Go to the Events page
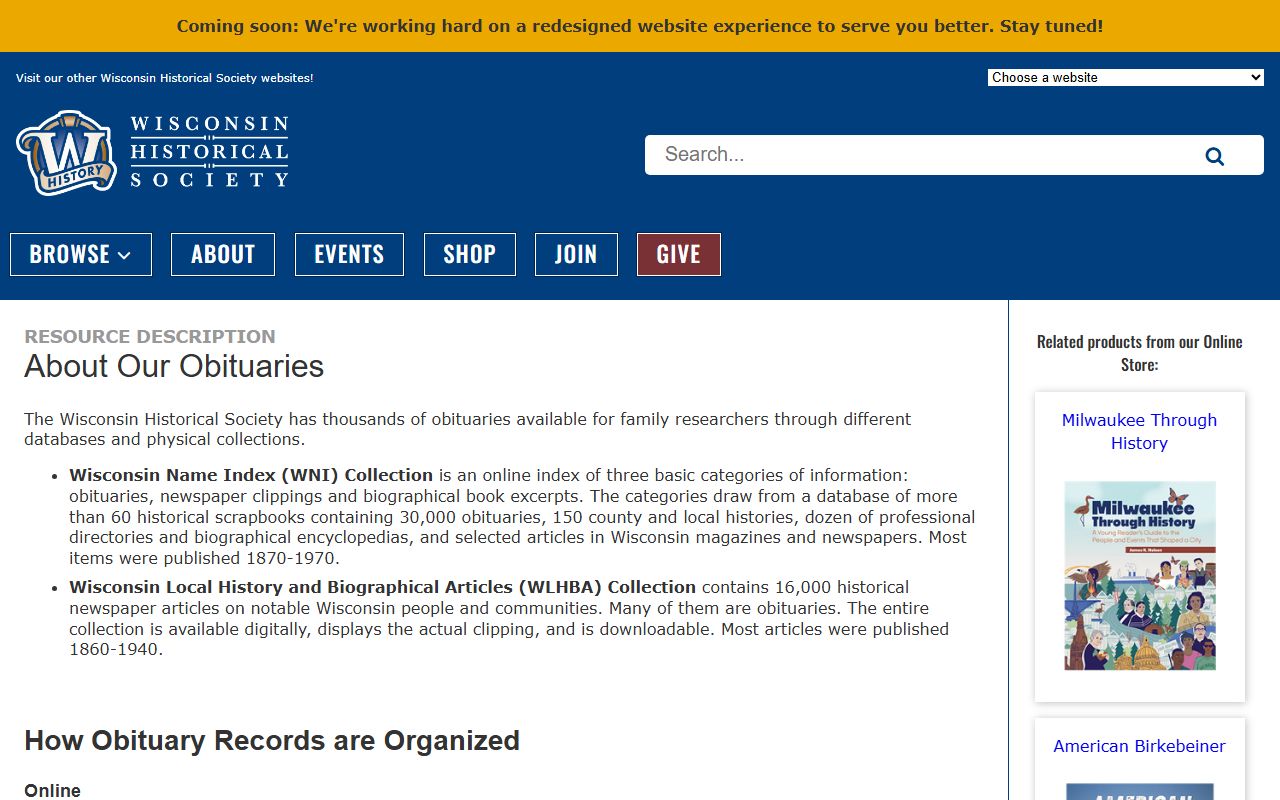Image resolution: width=1280 pixels, height=800 pixels. tap(349, 254)
